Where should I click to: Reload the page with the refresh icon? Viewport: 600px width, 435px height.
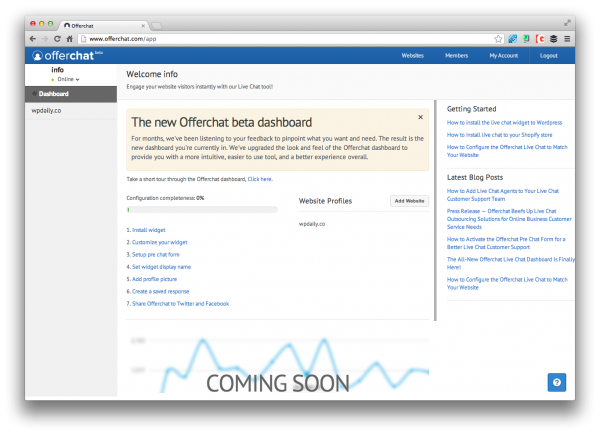point(57,39)
